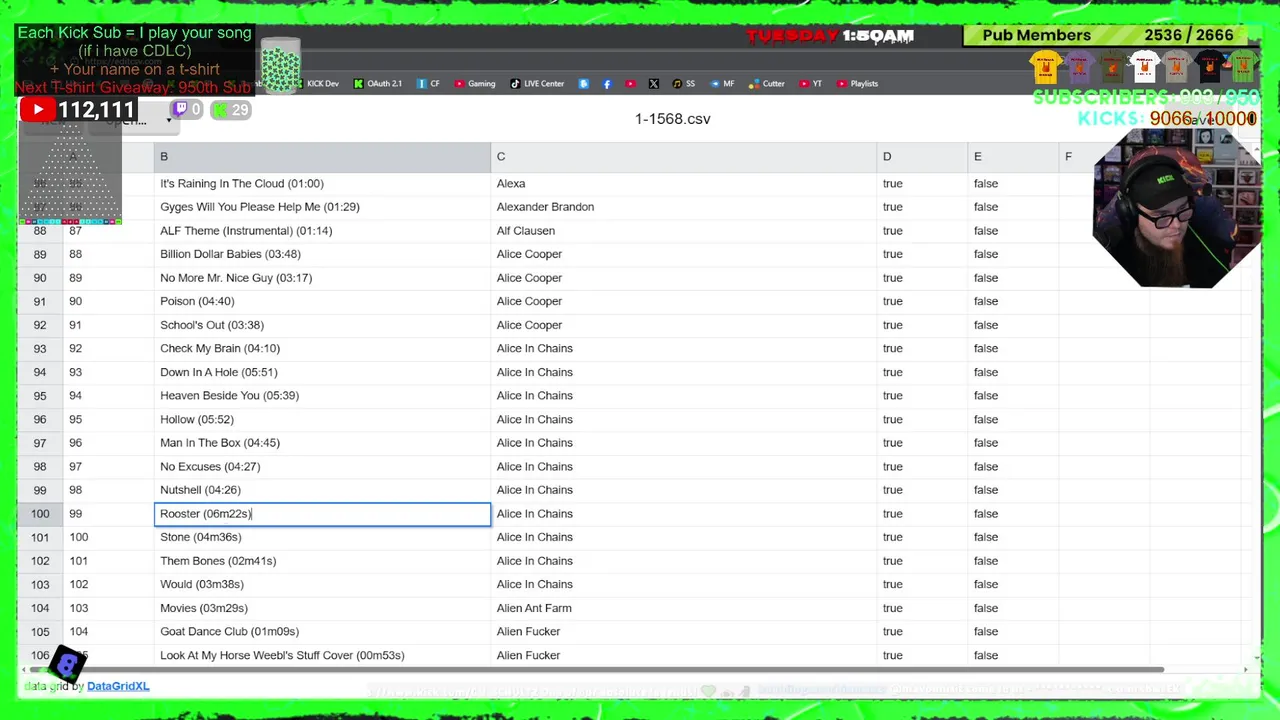The image size is (1280, 720).
Task: Select cell 'It's Raining In The Cloud (01:00)'
Action: click(322, 184)
